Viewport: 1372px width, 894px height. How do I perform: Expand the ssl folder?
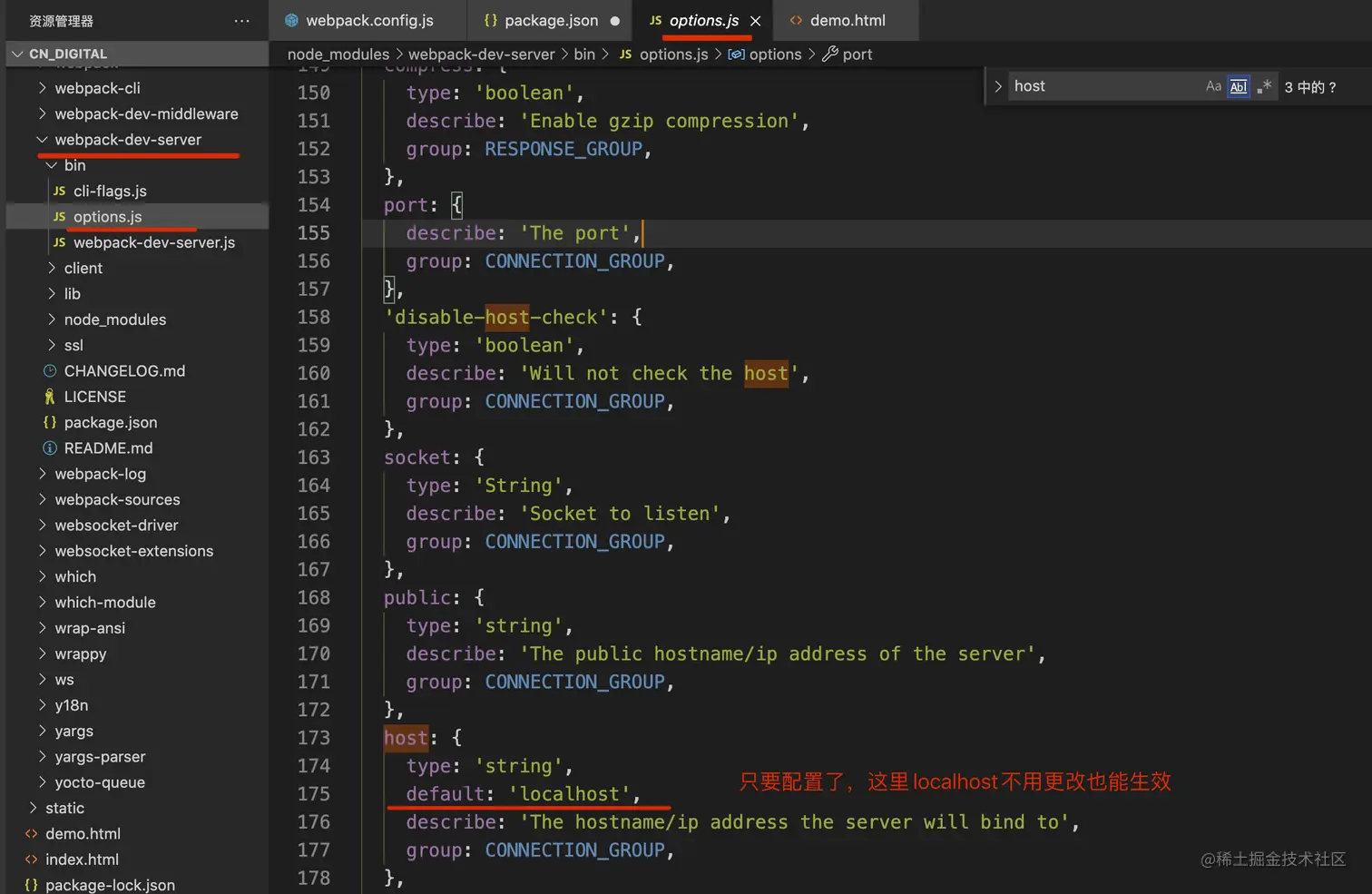(73, 346)
